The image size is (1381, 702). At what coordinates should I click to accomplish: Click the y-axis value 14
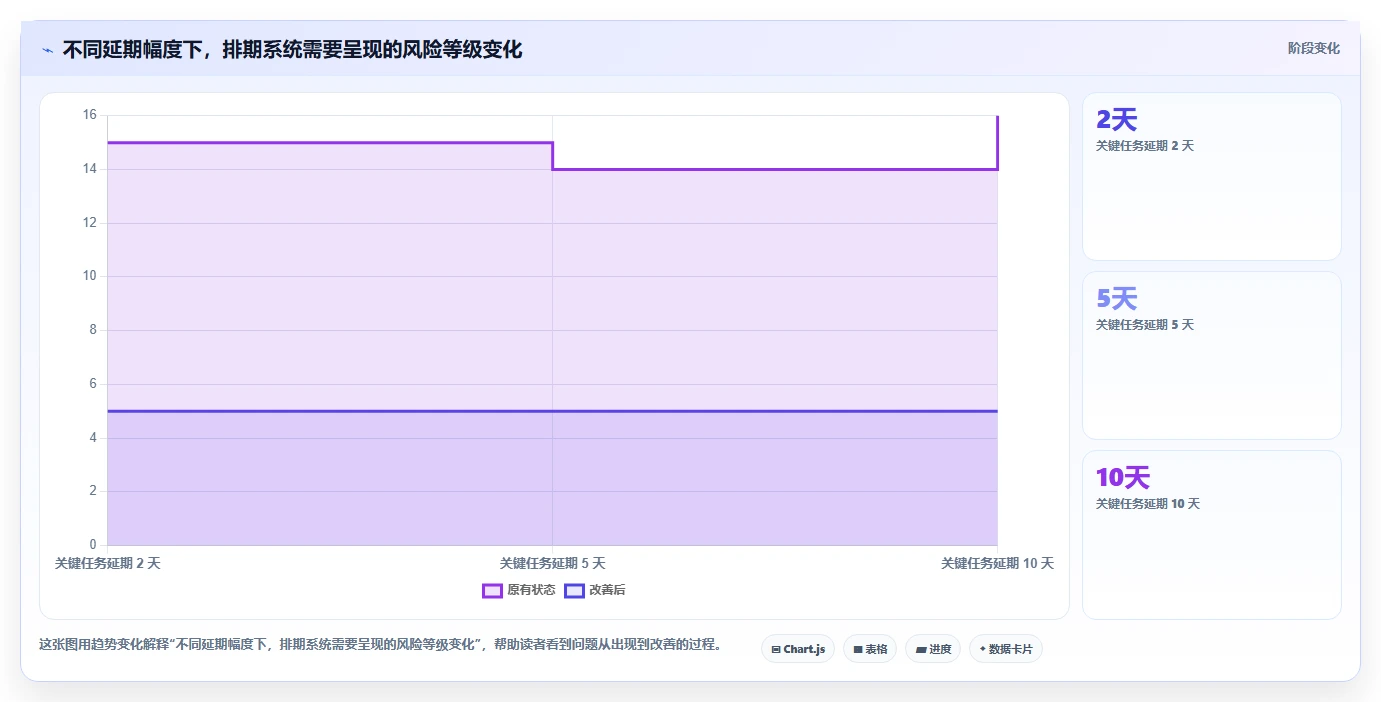point(89,169)
